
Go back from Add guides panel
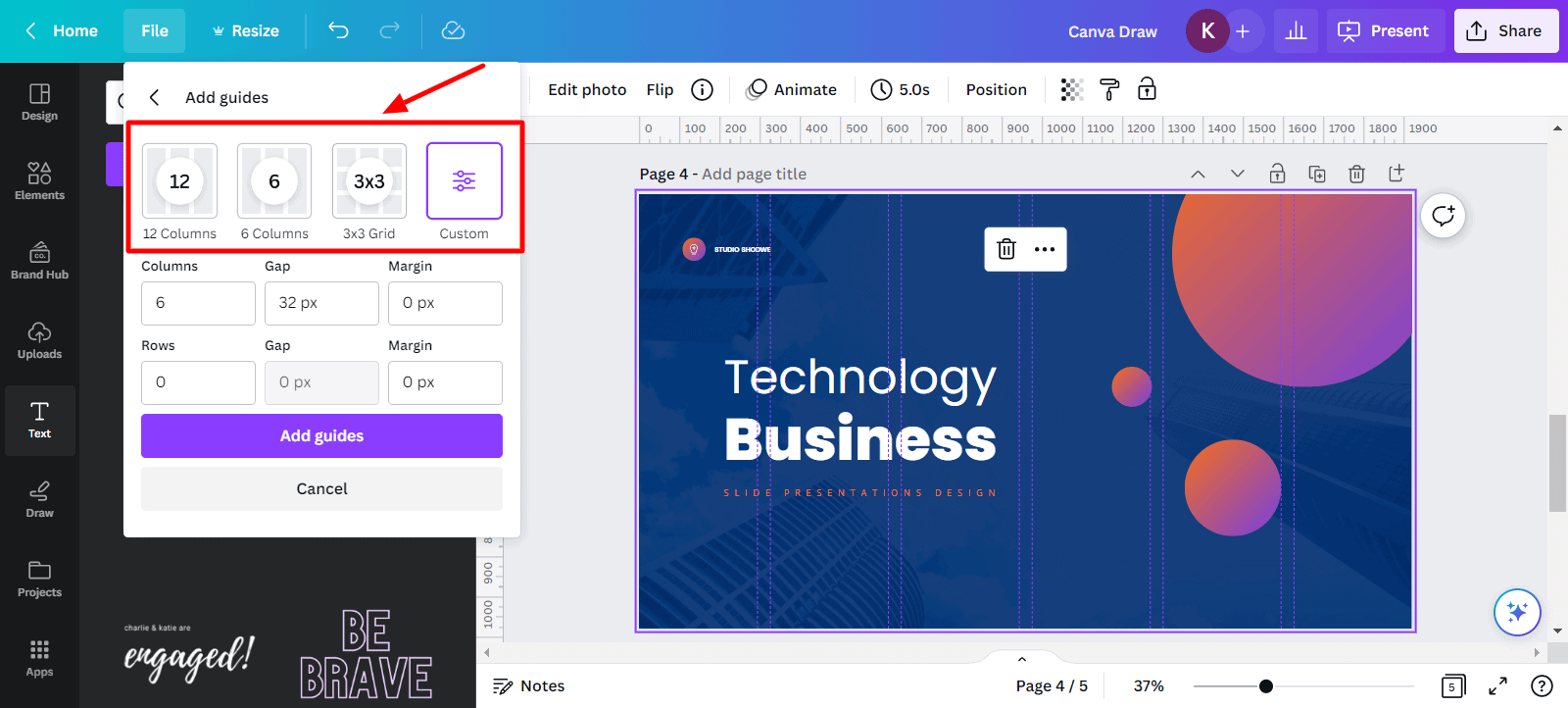(154, 97)
